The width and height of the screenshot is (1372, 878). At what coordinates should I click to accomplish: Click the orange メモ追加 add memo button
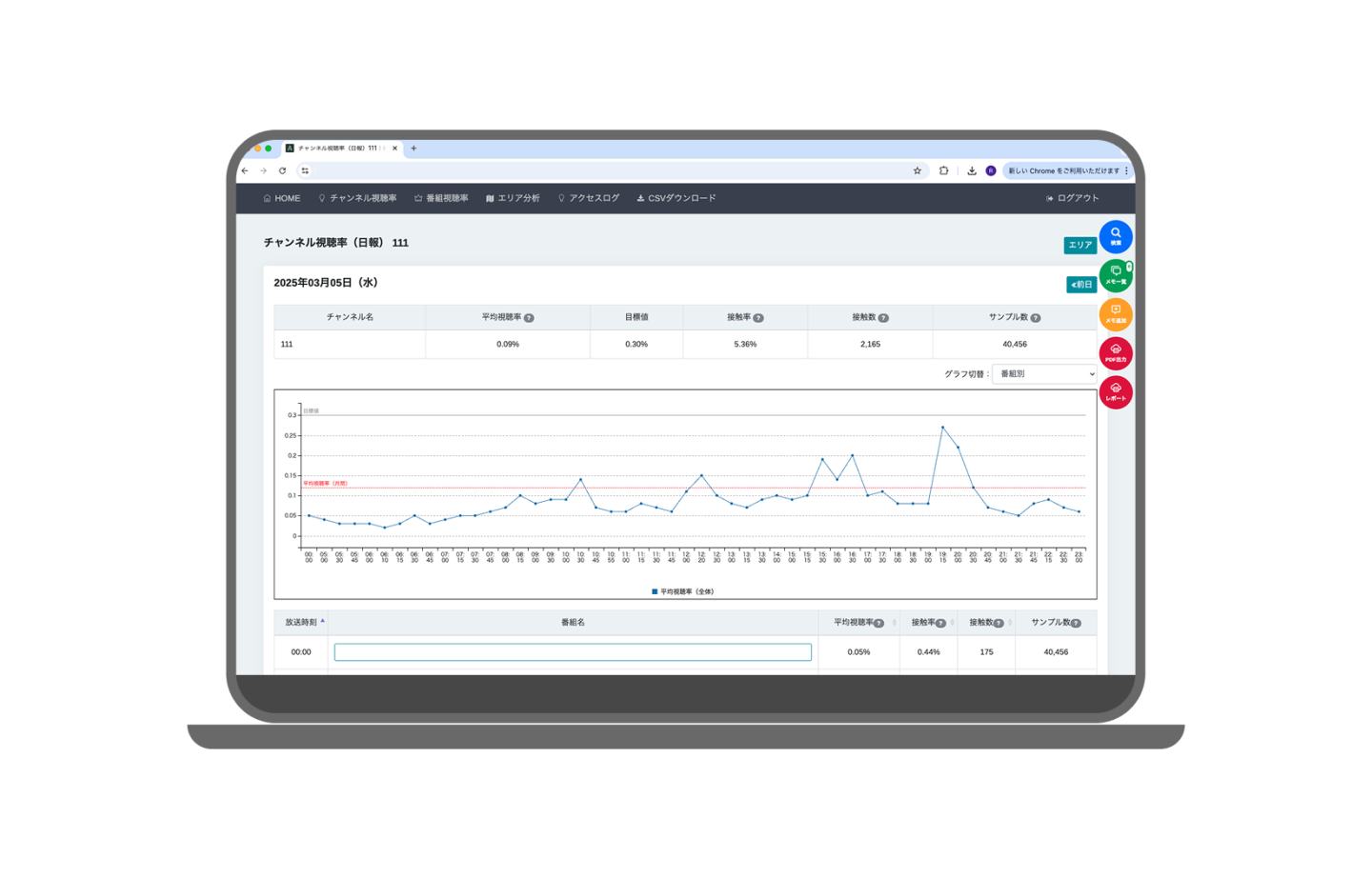click(1115, 314)
